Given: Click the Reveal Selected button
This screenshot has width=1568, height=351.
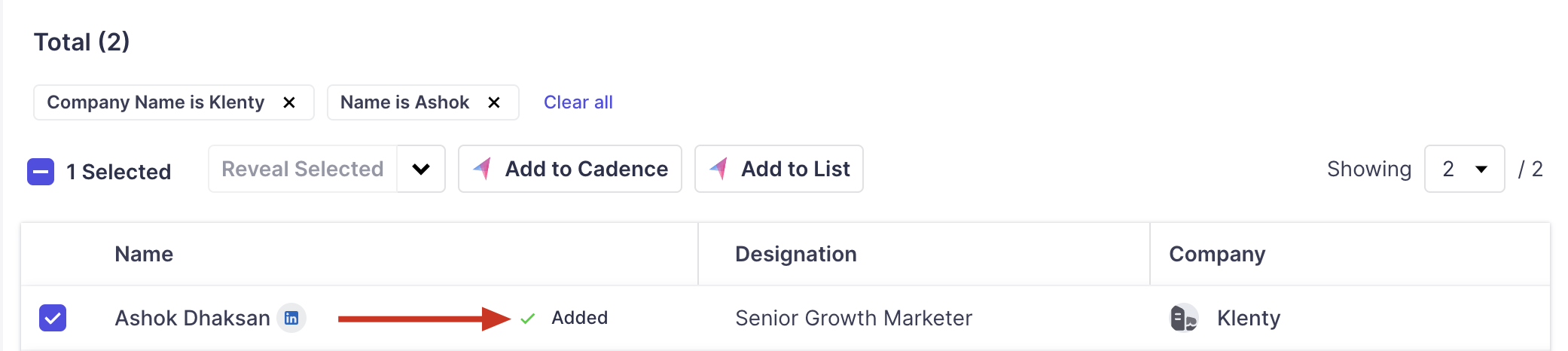Looking at the screenshot, I should (x=303, y=169).
